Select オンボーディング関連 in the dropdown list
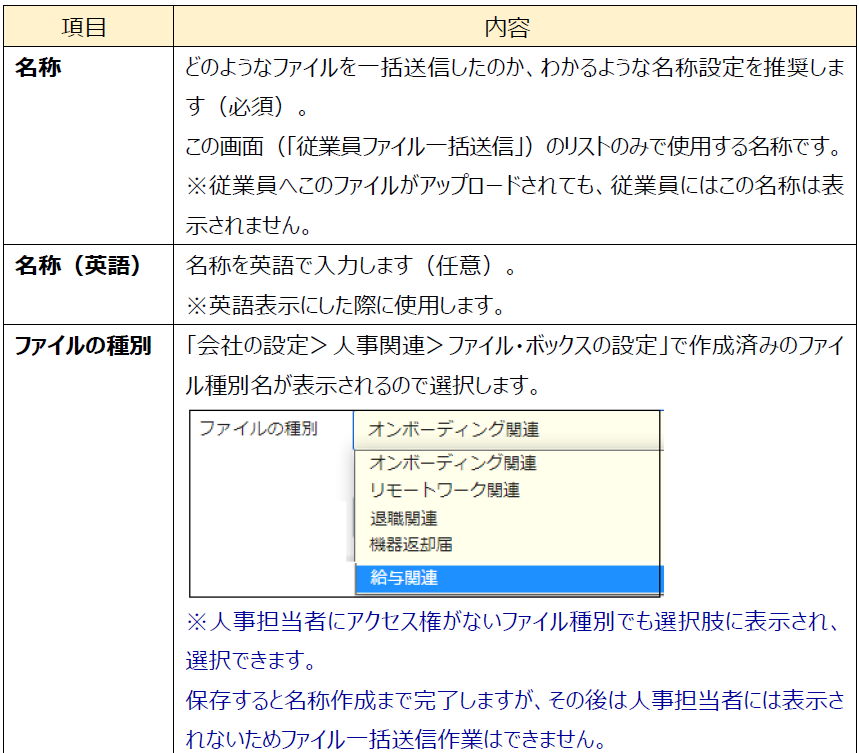The image size is (859, 753). click(453, 463)
